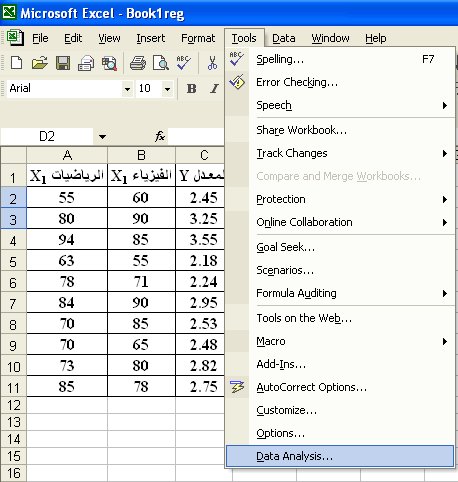458x482 pixels.
Task: Open the Data menu
Action: point(284,38)
